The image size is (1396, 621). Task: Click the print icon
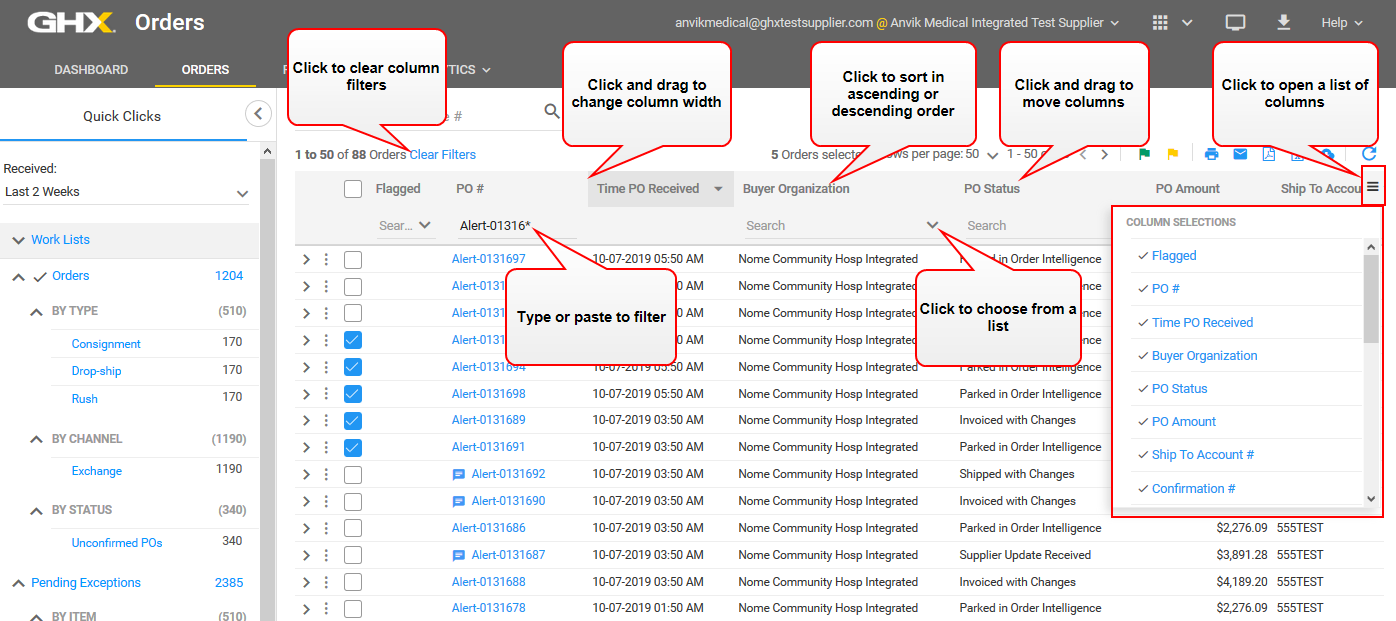click(1212, 154)
